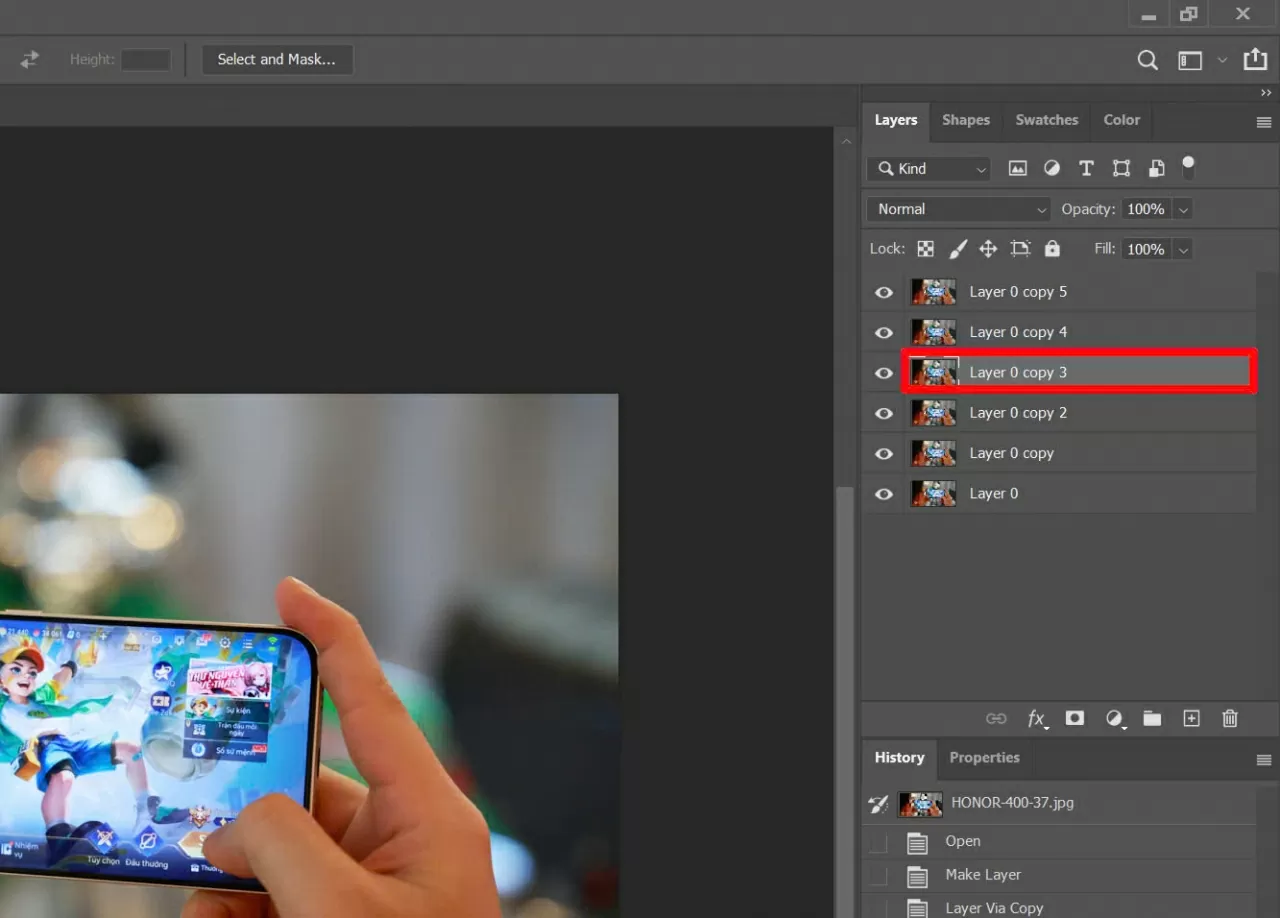Create a new layer group folder

[1152, 718]
